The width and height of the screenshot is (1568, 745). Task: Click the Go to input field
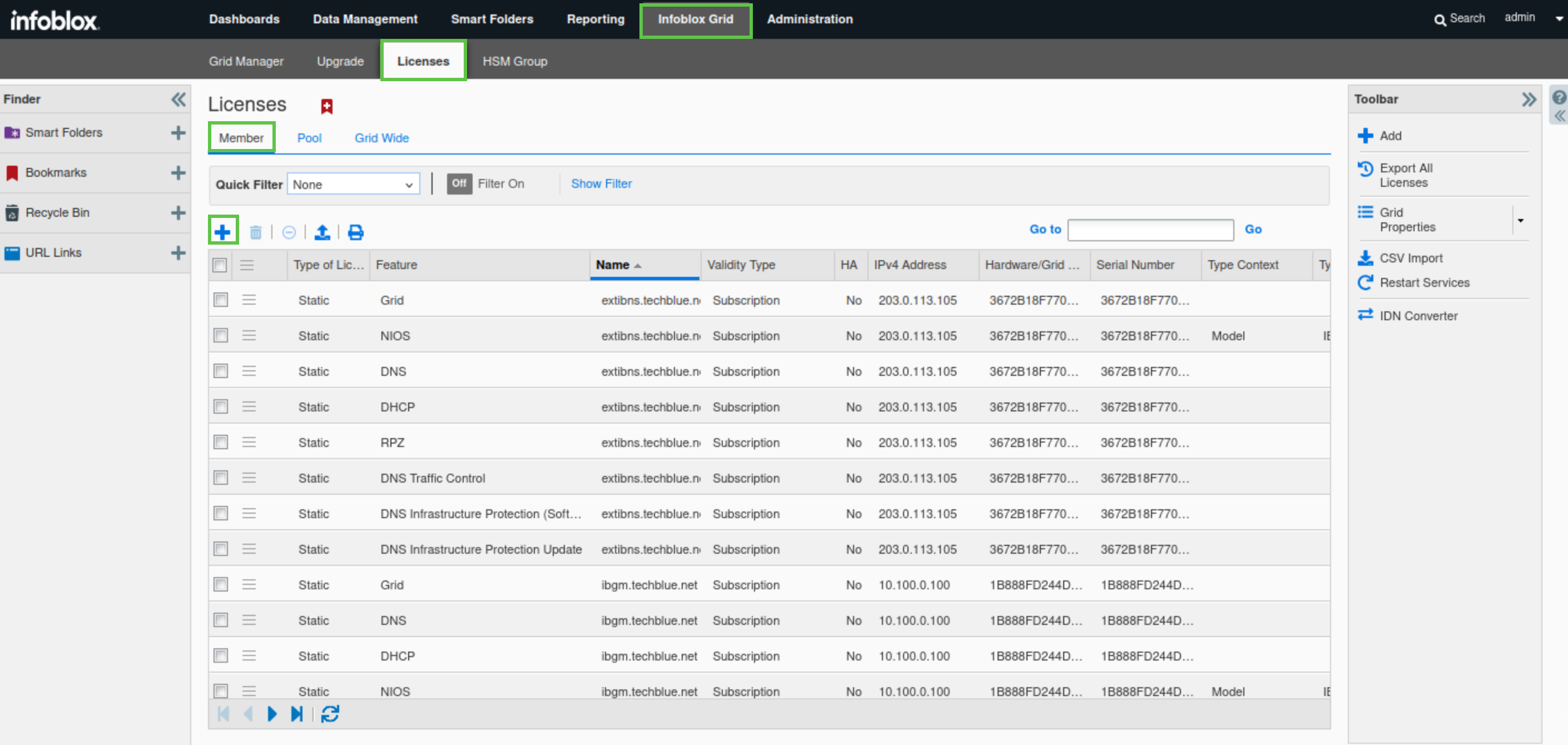click(1150, 230)
